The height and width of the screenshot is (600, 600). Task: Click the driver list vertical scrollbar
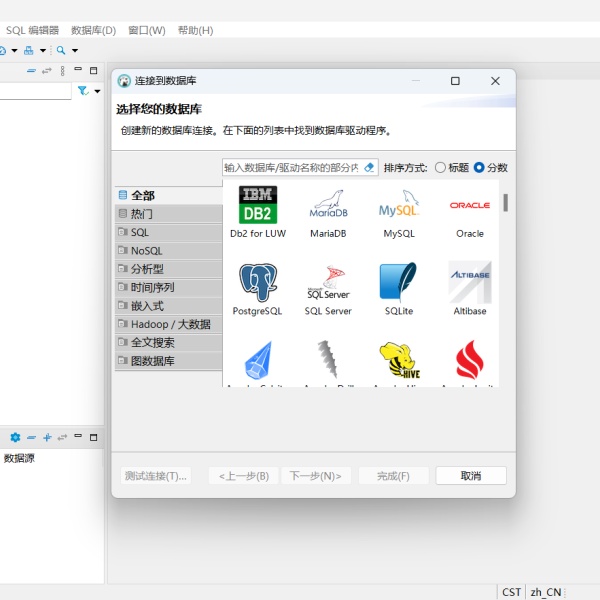505,202
